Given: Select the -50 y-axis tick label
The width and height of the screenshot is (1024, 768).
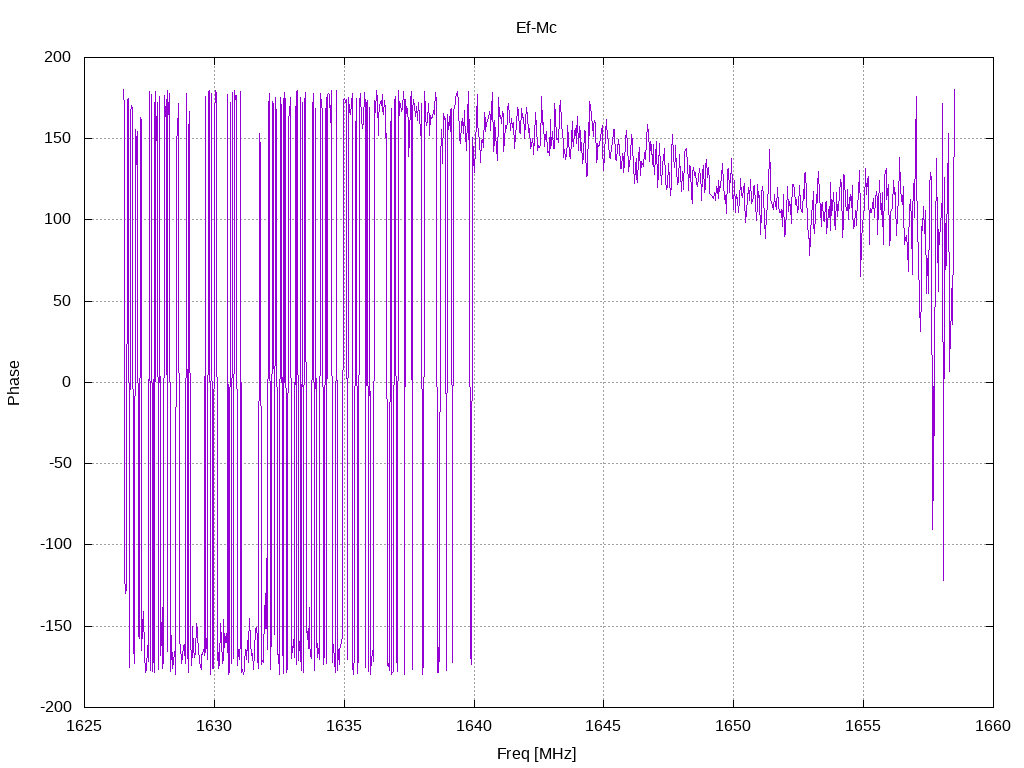Looking at the screenshot, I should click(59, 463).
